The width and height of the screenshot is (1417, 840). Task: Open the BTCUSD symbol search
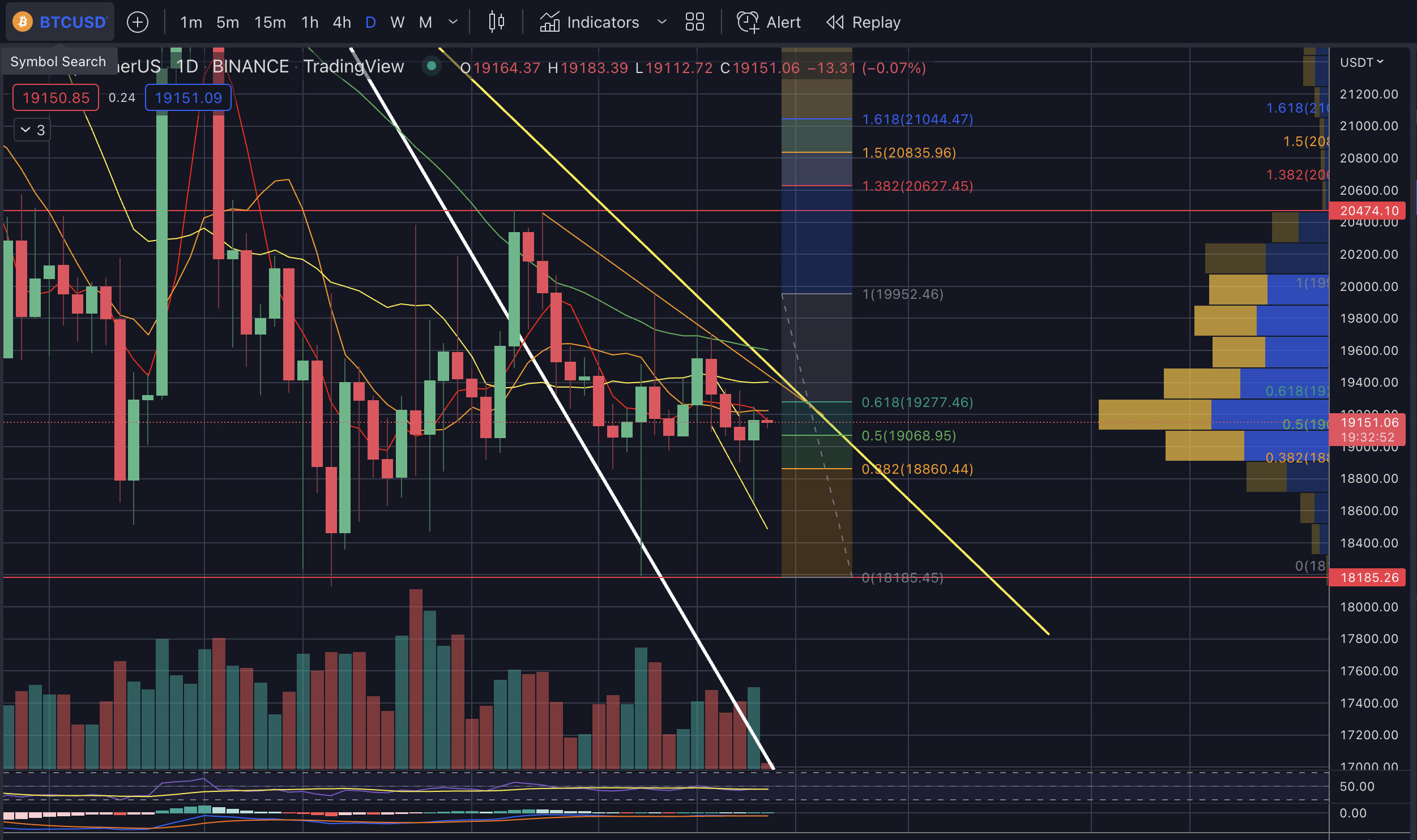click(x=72, y=22)
